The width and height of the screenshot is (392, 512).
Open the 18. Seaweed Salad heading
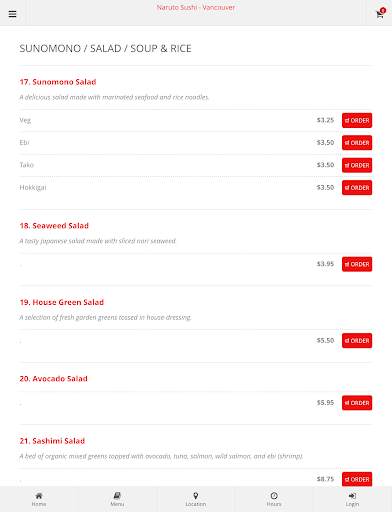54,226
